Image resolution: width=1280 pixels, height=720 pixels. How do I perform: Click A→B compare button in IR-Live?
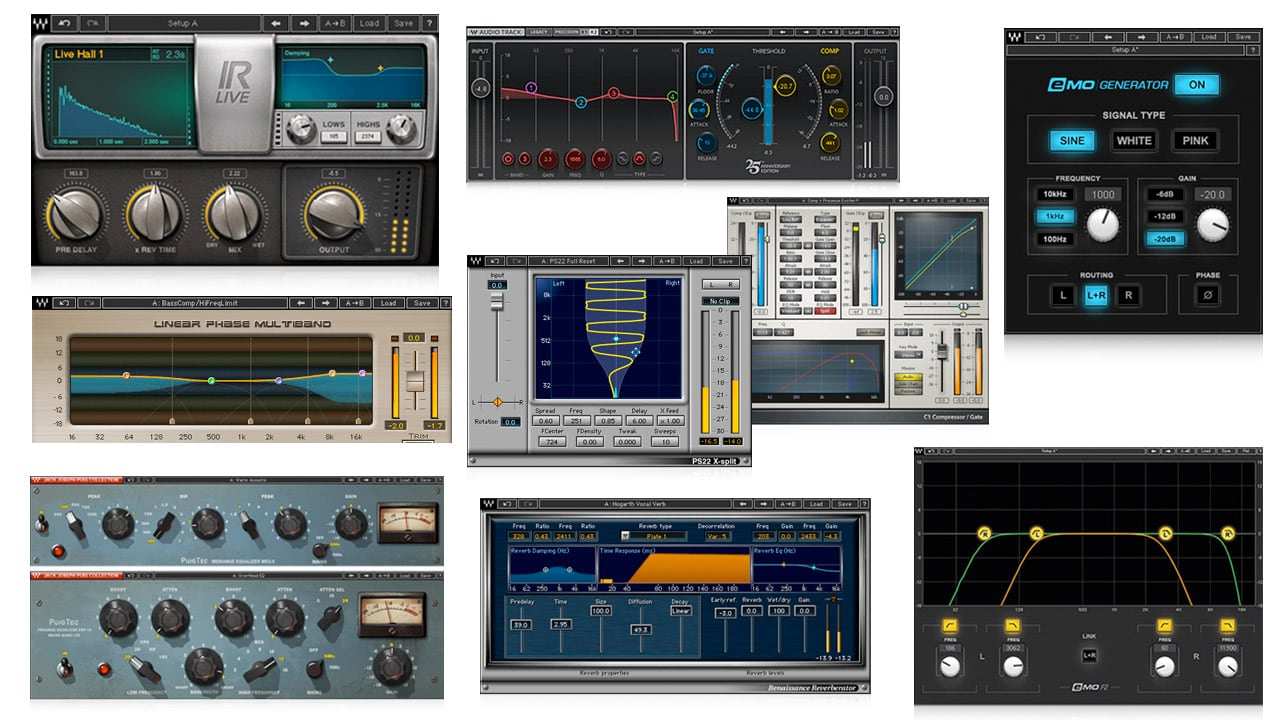[x=334, y=22]
